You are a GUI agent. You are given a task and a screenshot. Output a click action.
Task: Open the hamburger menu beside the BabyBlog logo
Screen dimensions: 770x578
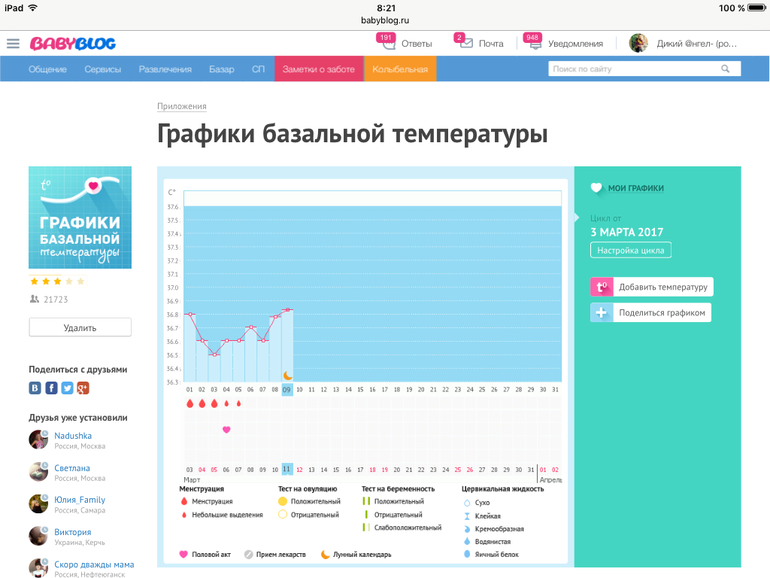[x=13, y=43]
